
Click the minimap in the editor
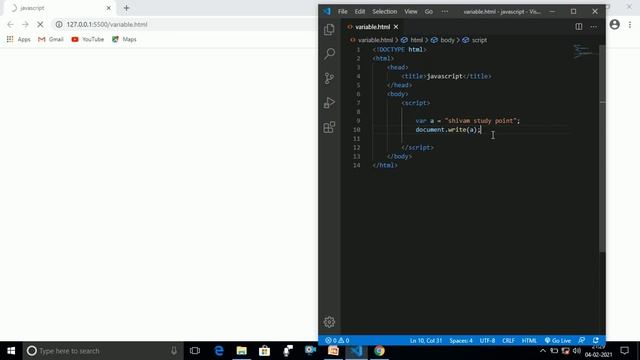583,51
